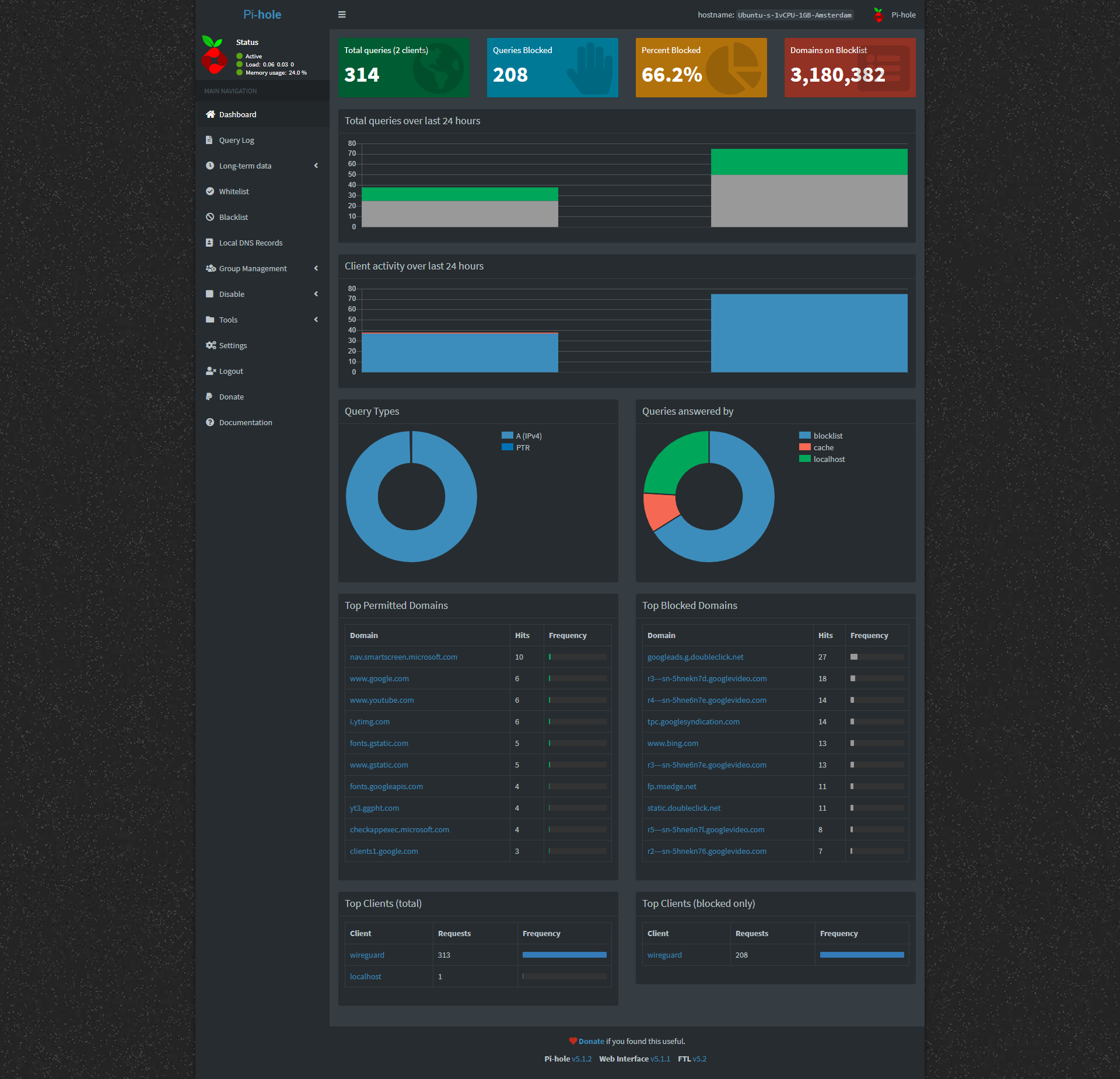Open FTL v5.2 version link
This screenshot has height=1079, width=1120.
click(699, 1059)
